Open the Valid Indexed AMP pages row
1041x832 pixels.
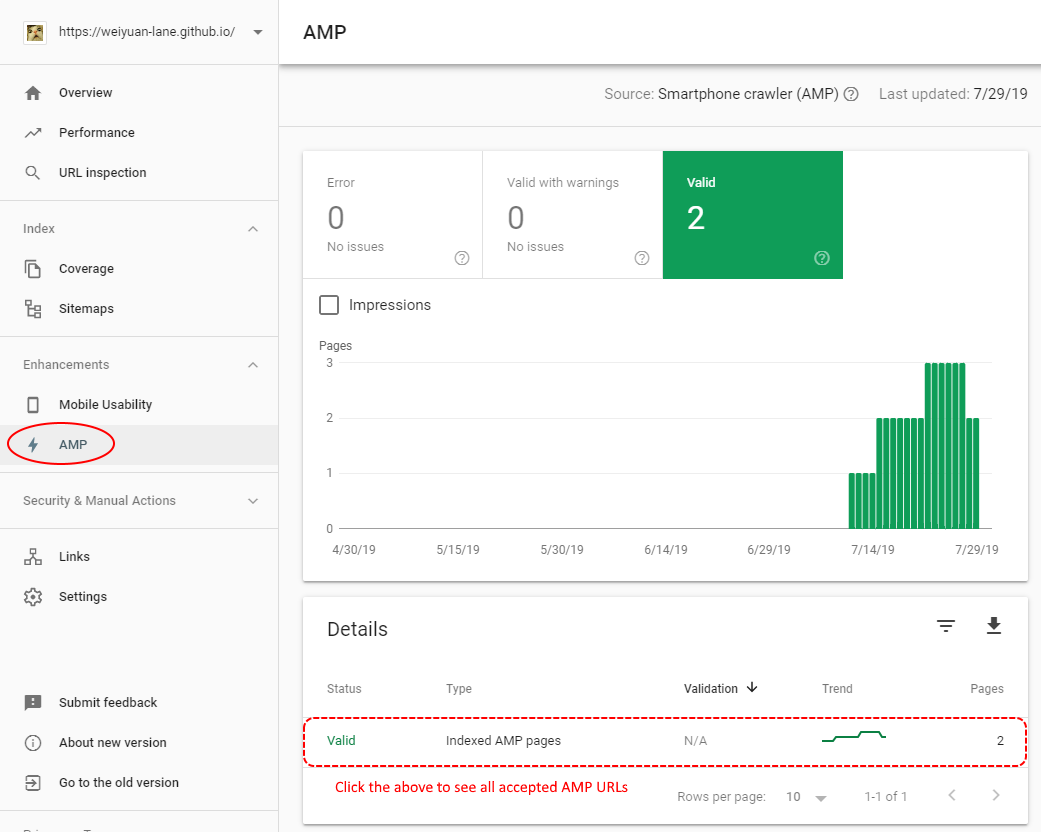click(664, 741)
